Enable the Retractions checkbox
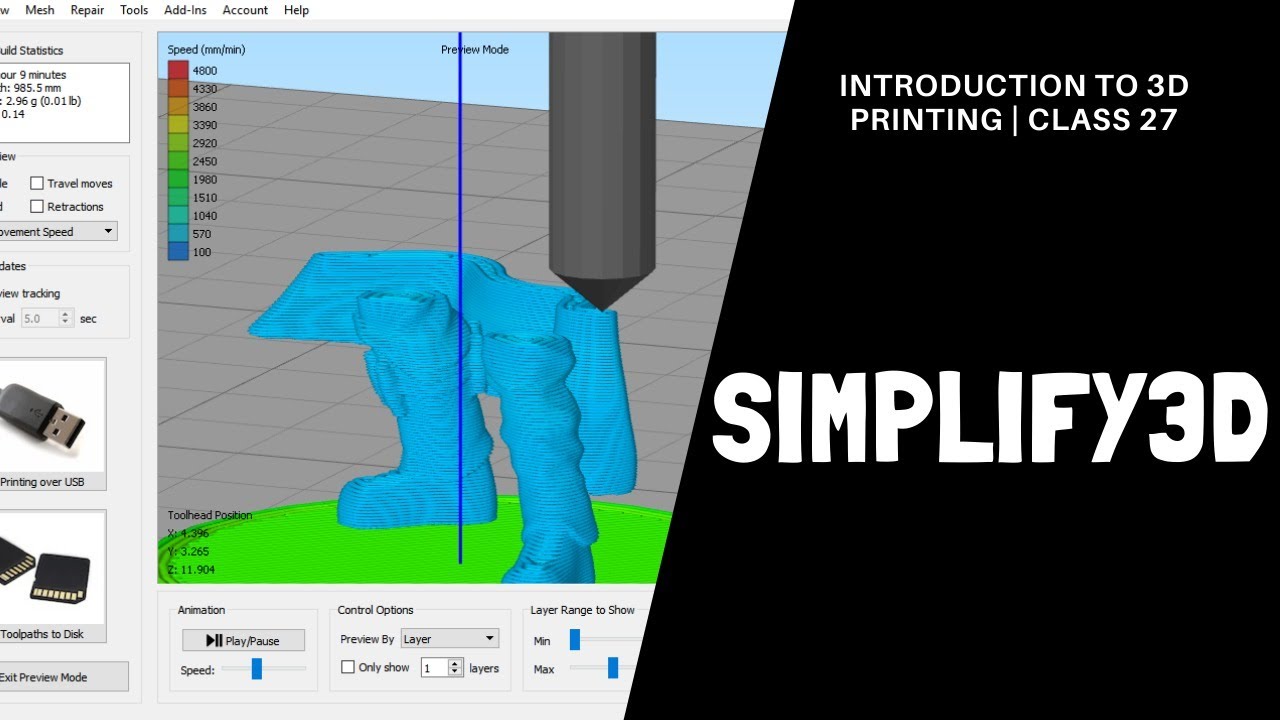 tap(37, 206)
